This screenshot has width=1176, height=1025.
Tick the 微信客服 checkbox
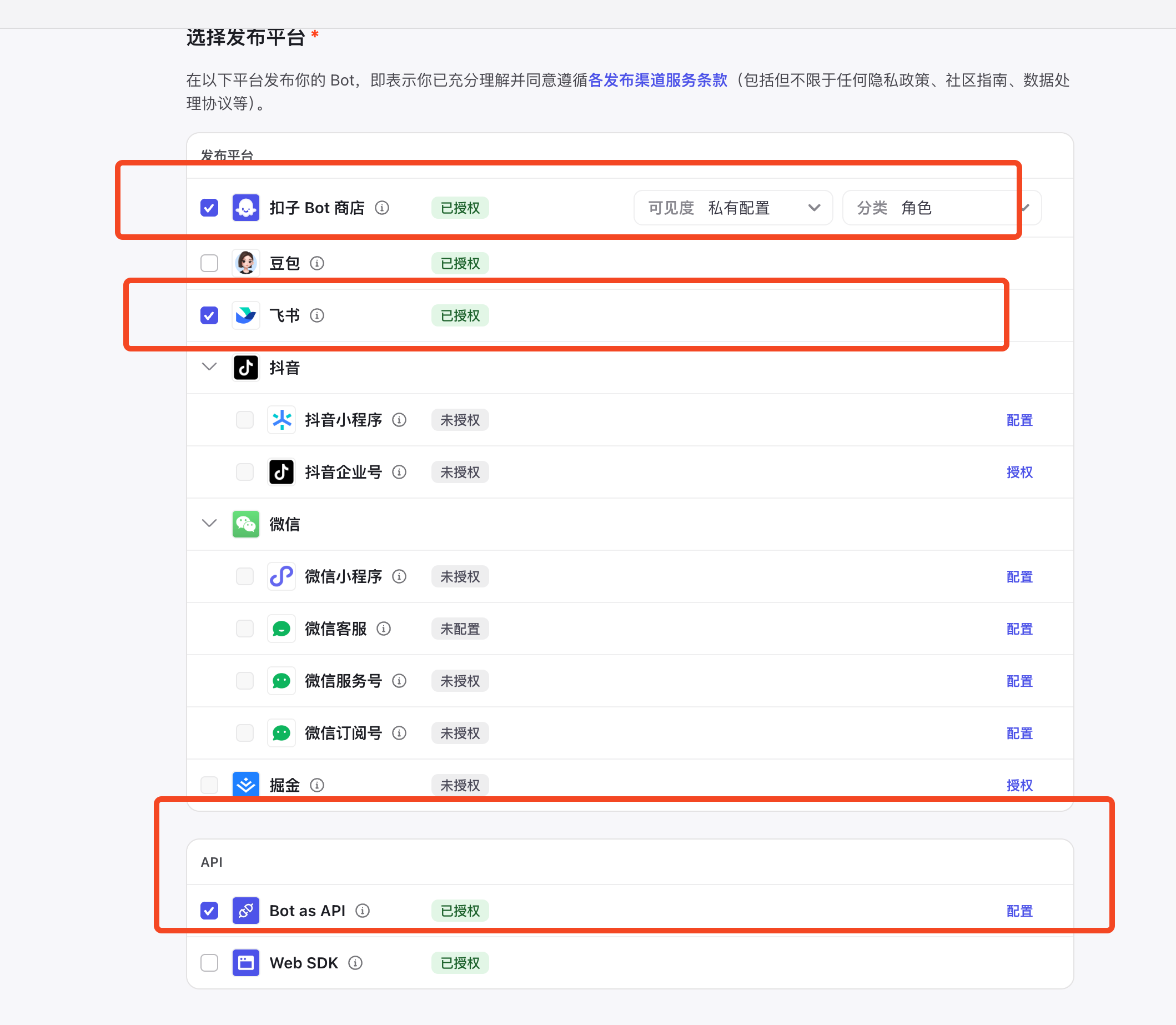pos(245,629)
